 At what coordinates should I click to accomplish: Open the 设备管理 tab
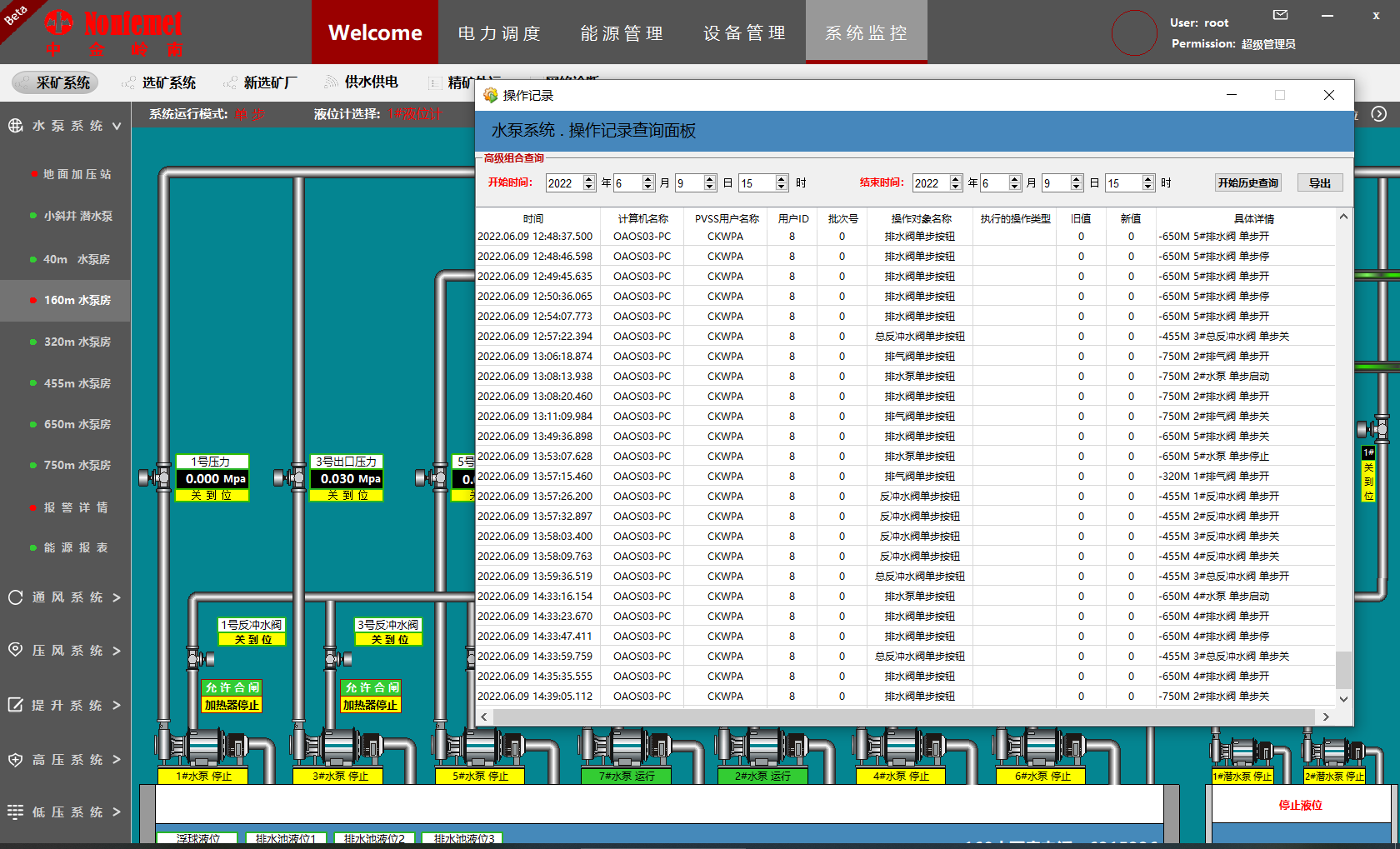(745, 32)
